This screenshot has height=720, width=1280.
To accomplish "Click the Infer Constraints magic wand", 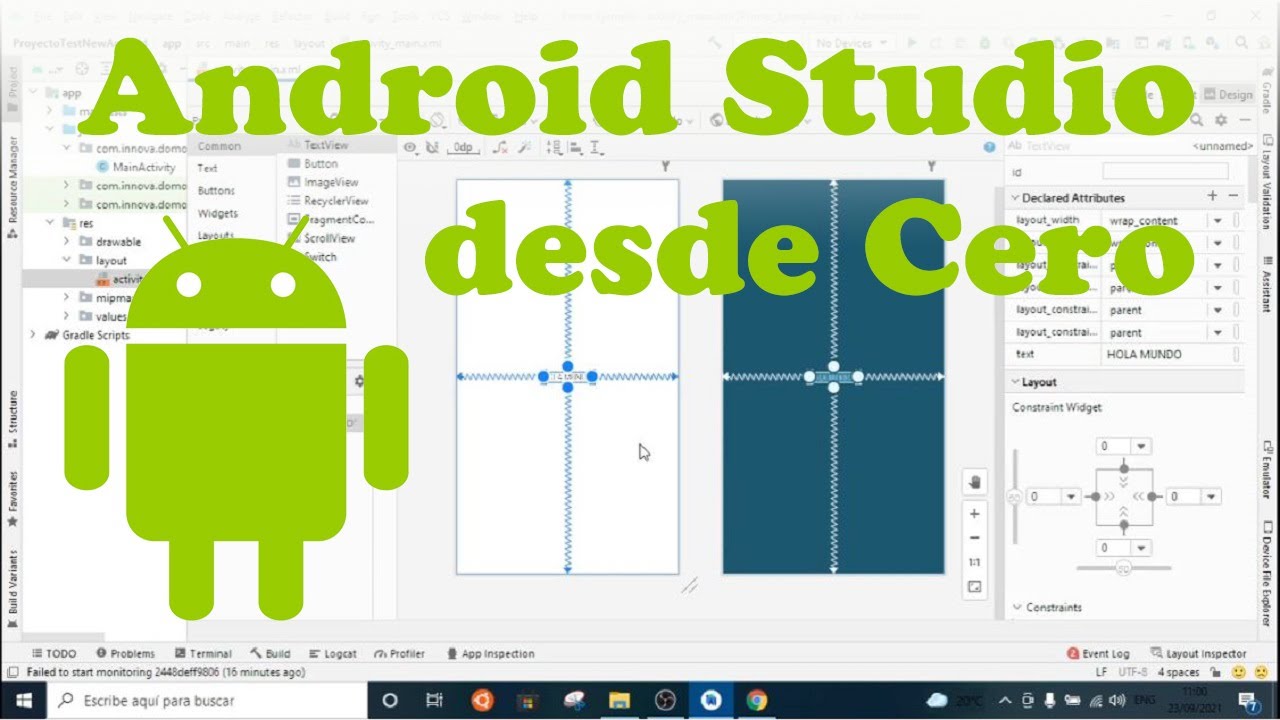I will (x=523, y=148).
